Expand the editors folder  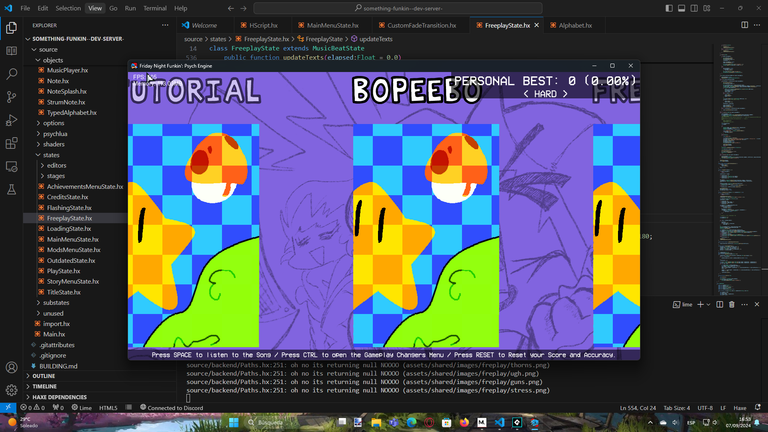[56, 166]
